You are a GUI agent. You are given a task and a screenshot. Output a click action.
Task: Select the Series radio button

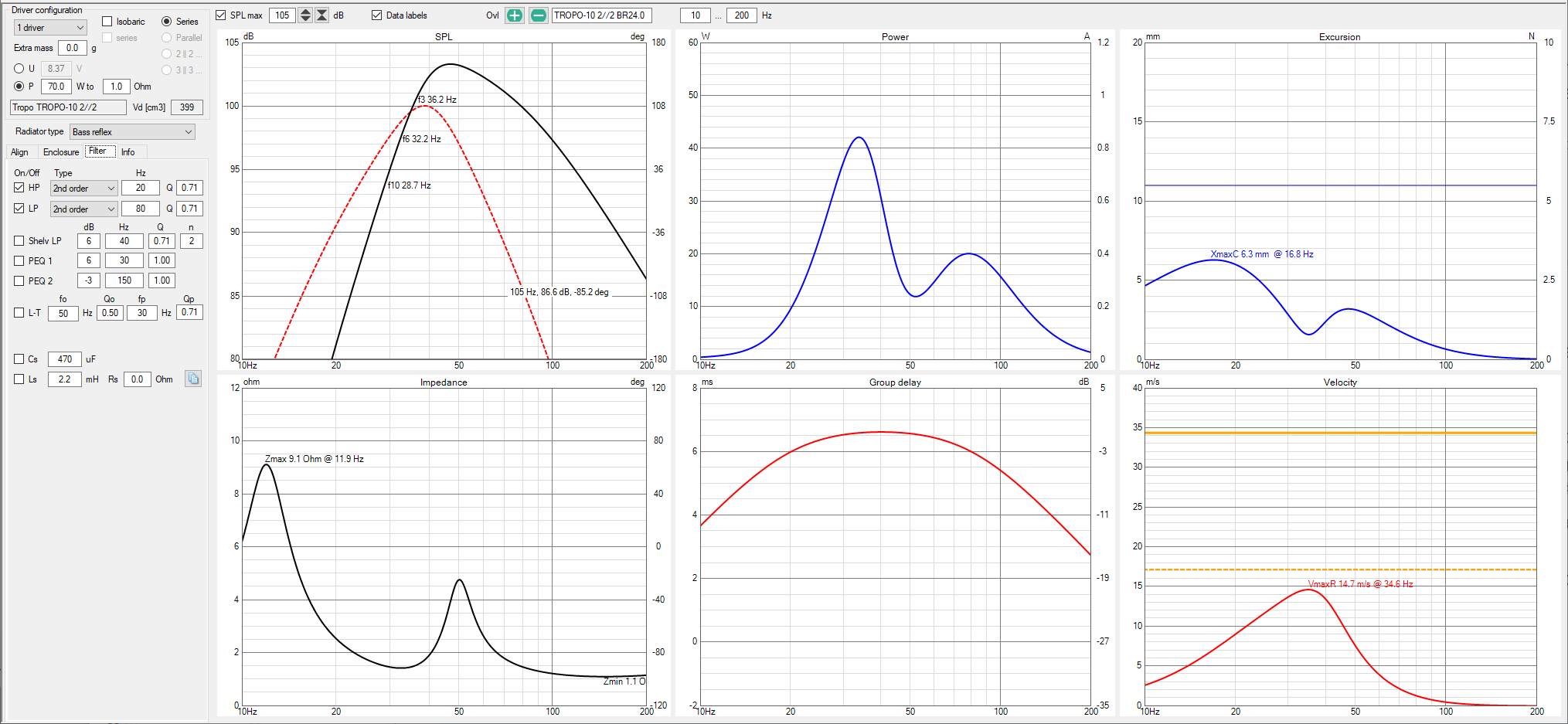(x=166, y=22)
